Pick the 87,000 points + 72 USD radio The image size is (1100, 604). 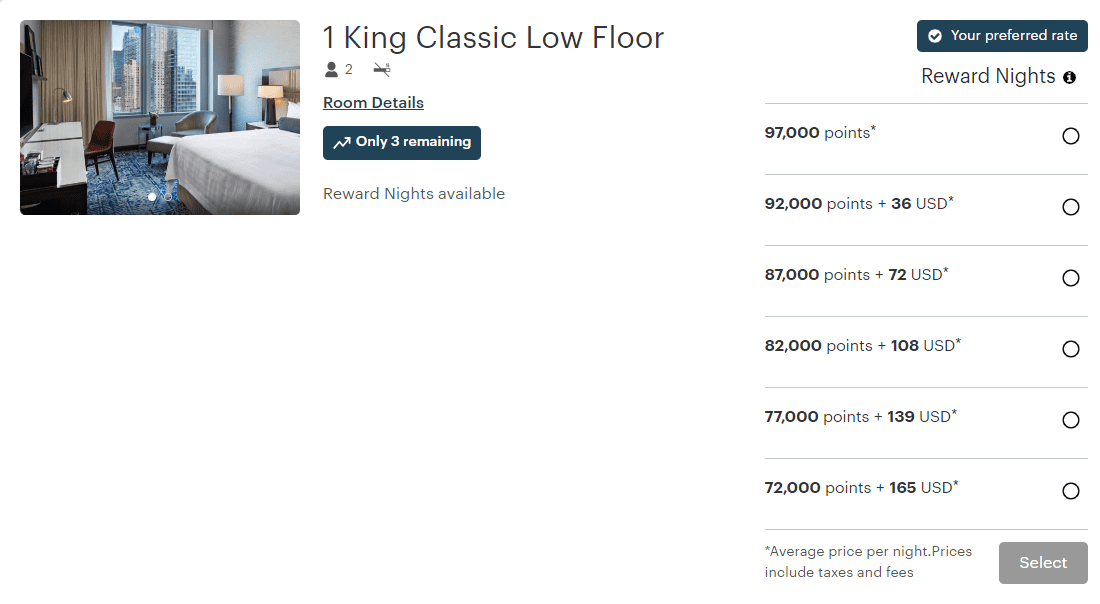tap(1071, 278)
